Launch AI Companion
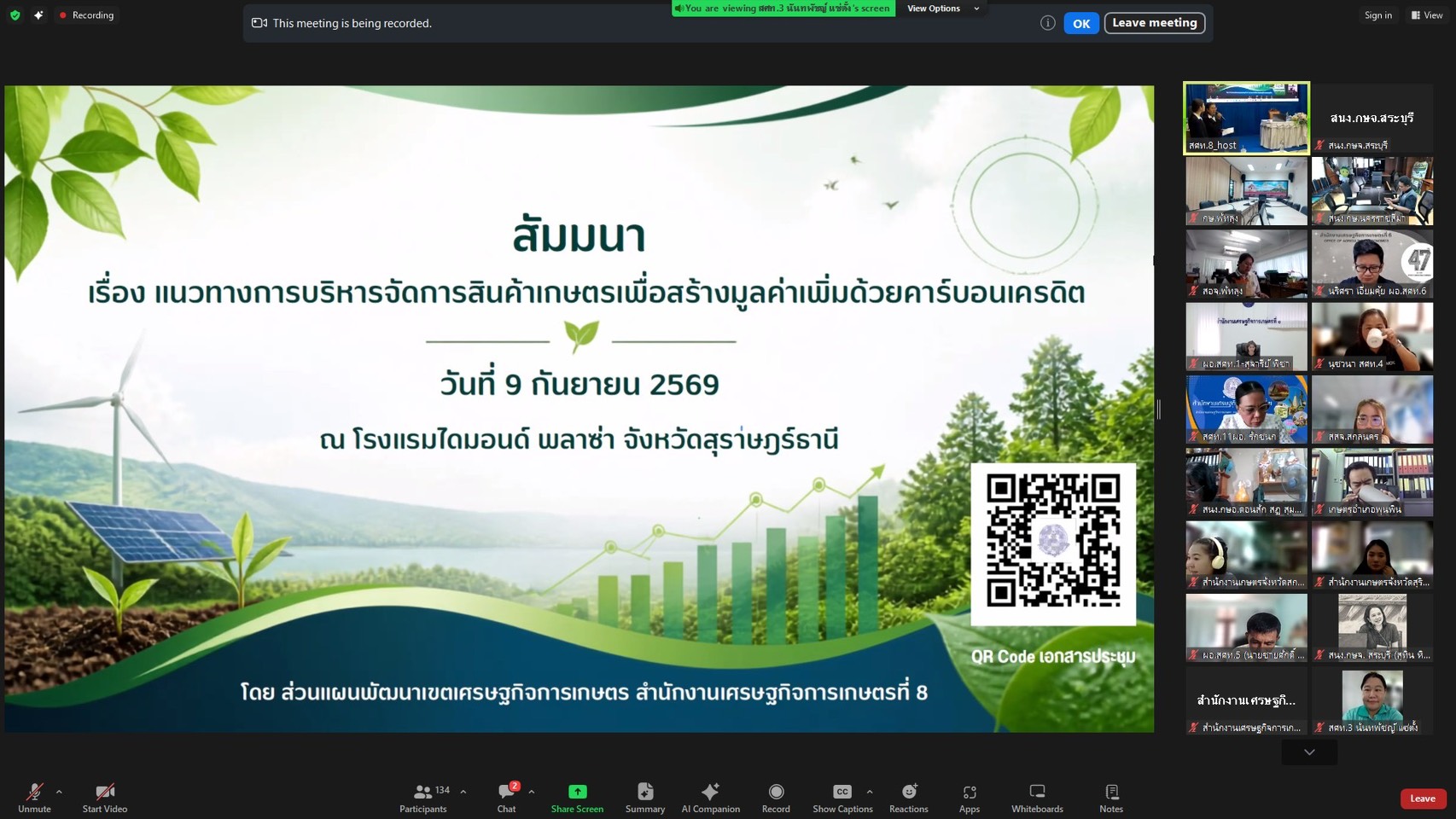This screenshot has width=1456, height=819. [710, 799]
